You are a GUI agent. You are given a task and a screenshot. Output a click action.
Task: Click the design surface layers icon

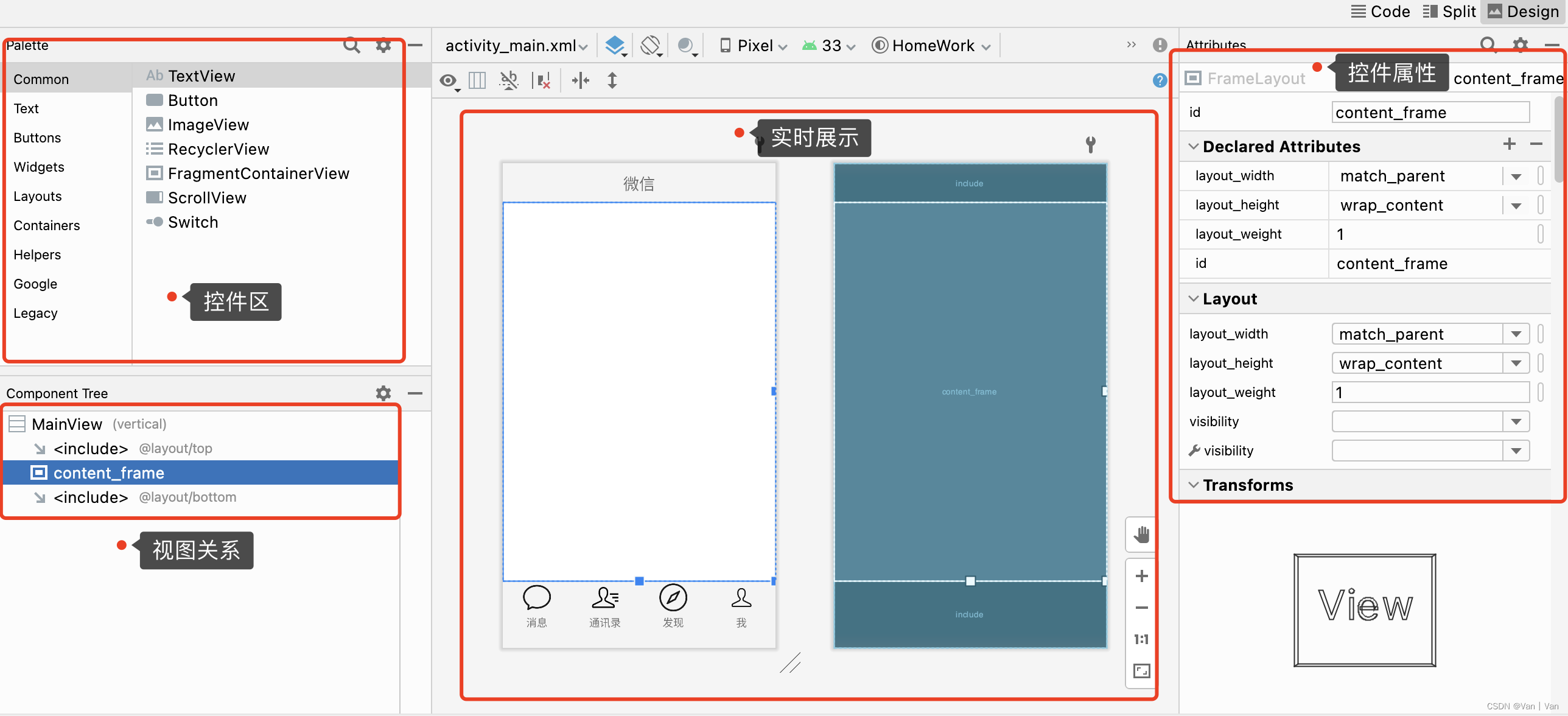[615, 46]
